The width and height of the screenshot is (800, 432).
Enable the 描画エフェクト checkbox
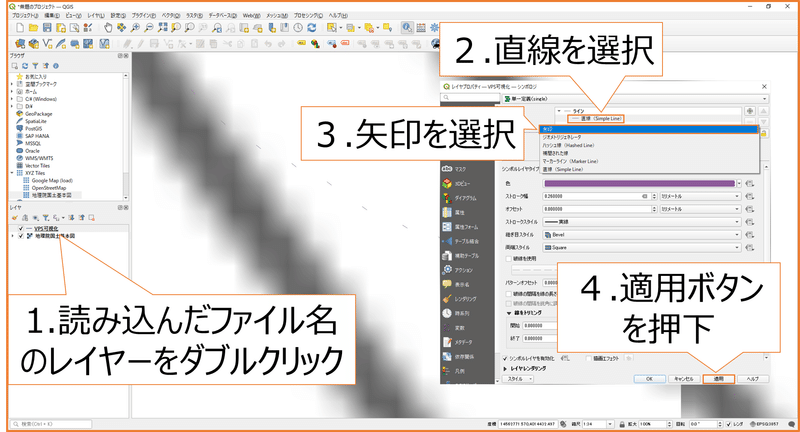[x=588, y=359]
